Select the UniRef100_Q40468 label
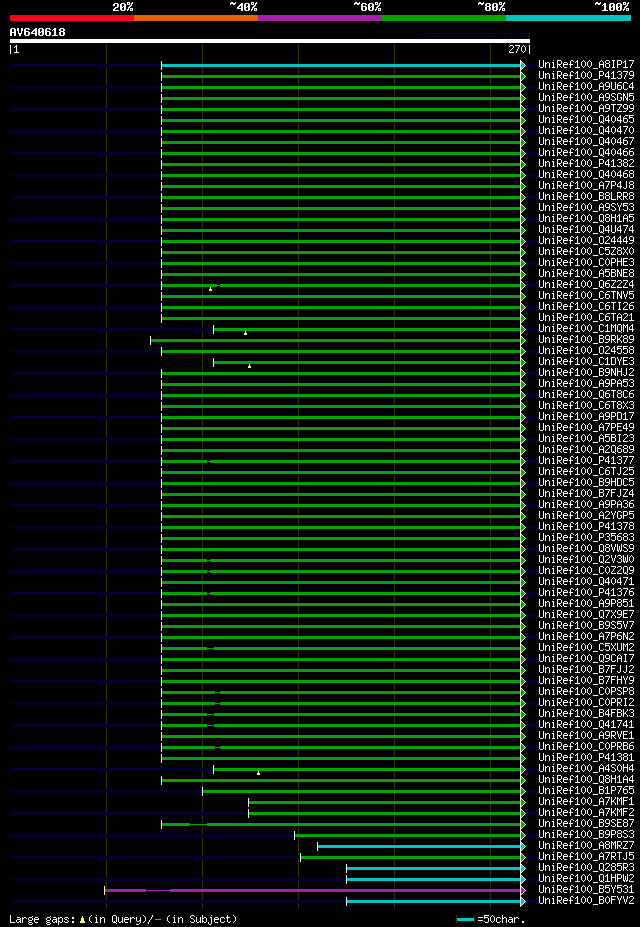Viewport: 640px width, 927px height. click(x=586, y=175)
